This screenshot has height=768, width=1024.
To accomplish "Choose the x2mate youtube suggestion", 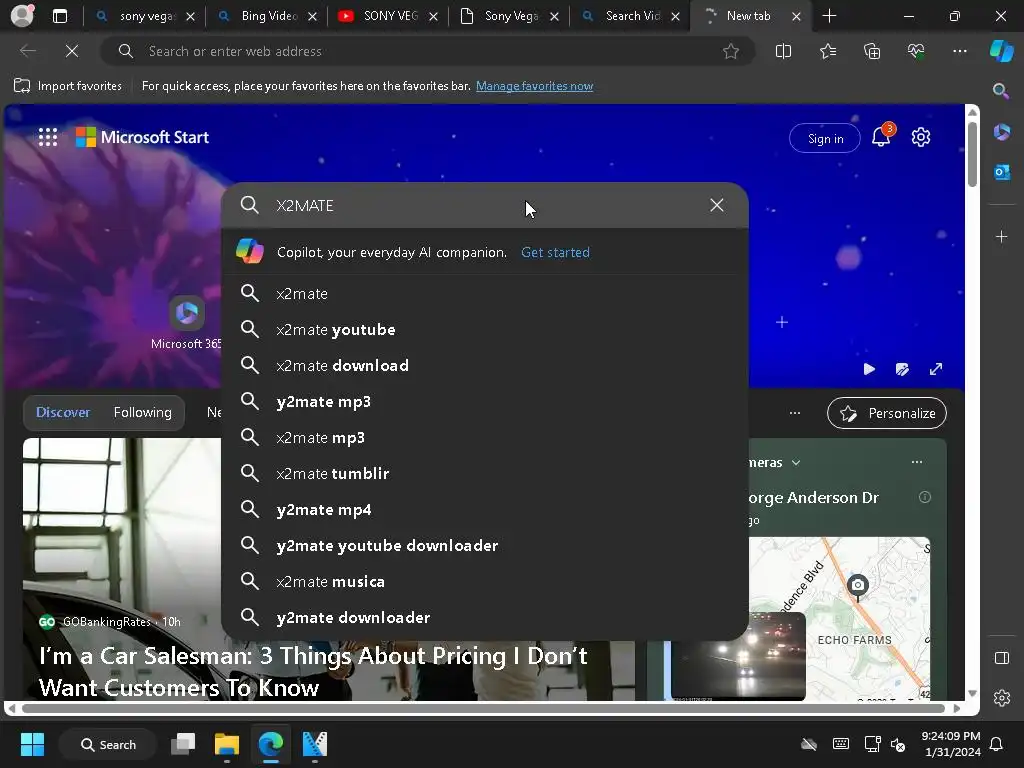I will click(x=485, y=329).
